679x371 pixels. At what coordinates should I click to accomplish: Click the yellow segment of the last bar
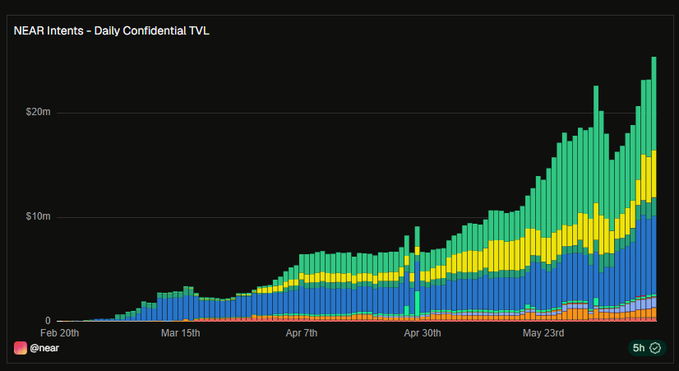[x=654, y=174]
